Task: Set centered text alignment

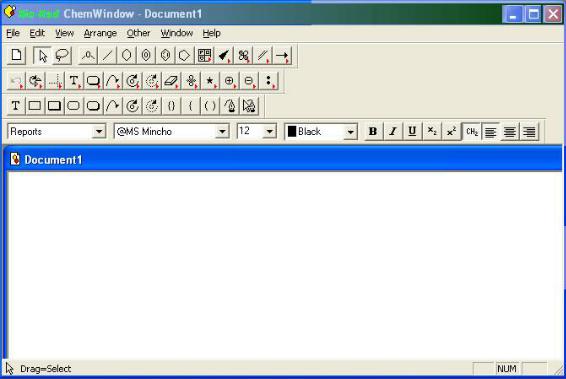Action: (510, 131)
